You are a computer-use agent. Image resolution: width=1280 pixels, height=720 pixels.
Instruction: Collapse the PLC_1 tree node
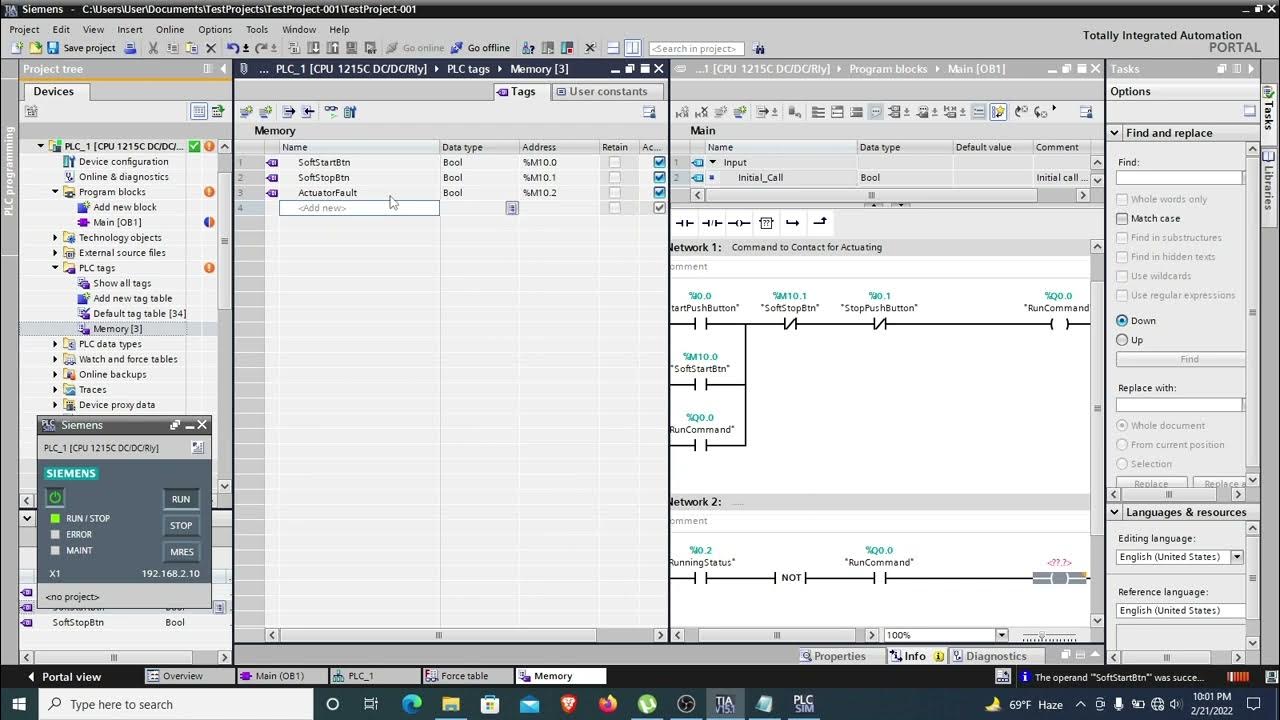(x=41, y=146)
